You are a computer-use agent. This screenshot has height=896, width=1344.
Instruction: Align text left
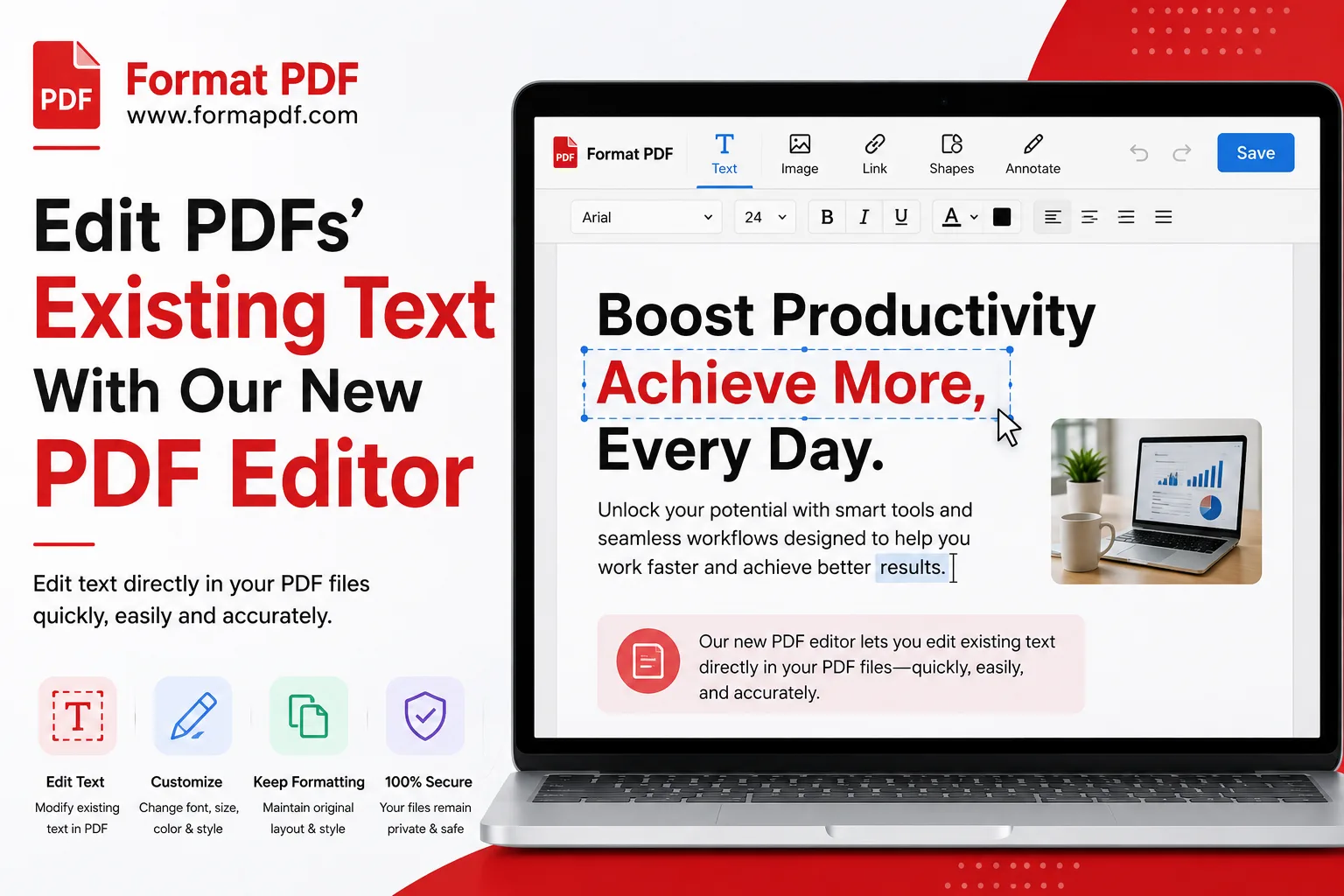tap(1053, 217)
